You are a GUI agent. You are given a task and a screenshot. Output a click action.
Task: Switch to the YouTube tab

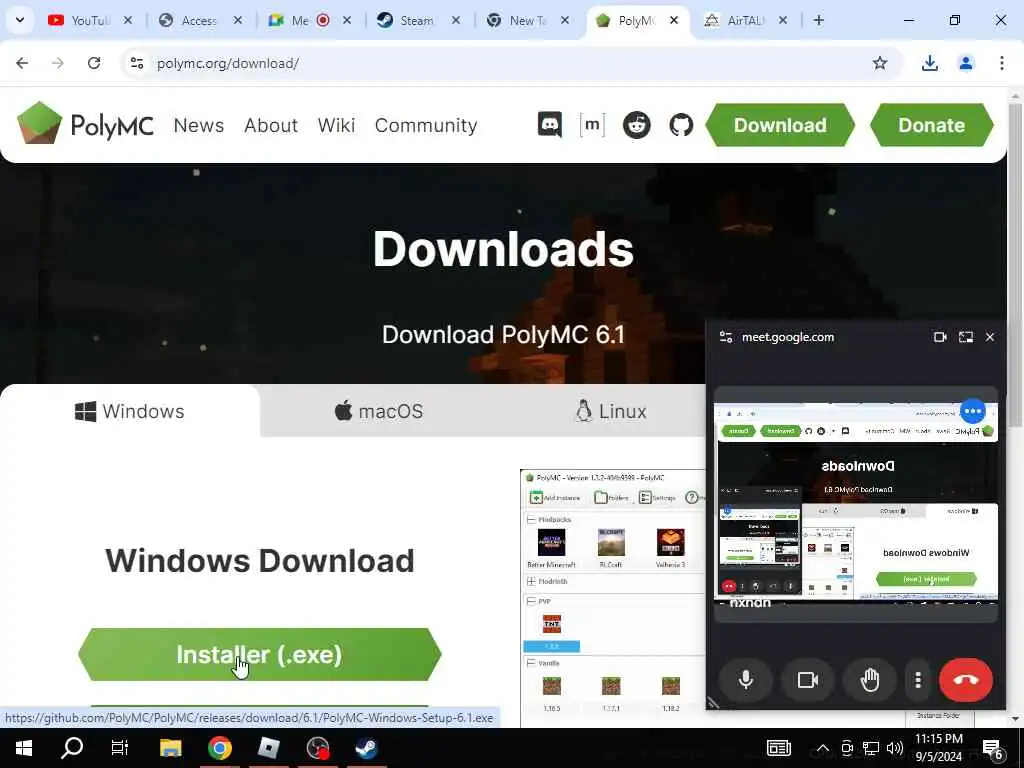click(89, 21)
